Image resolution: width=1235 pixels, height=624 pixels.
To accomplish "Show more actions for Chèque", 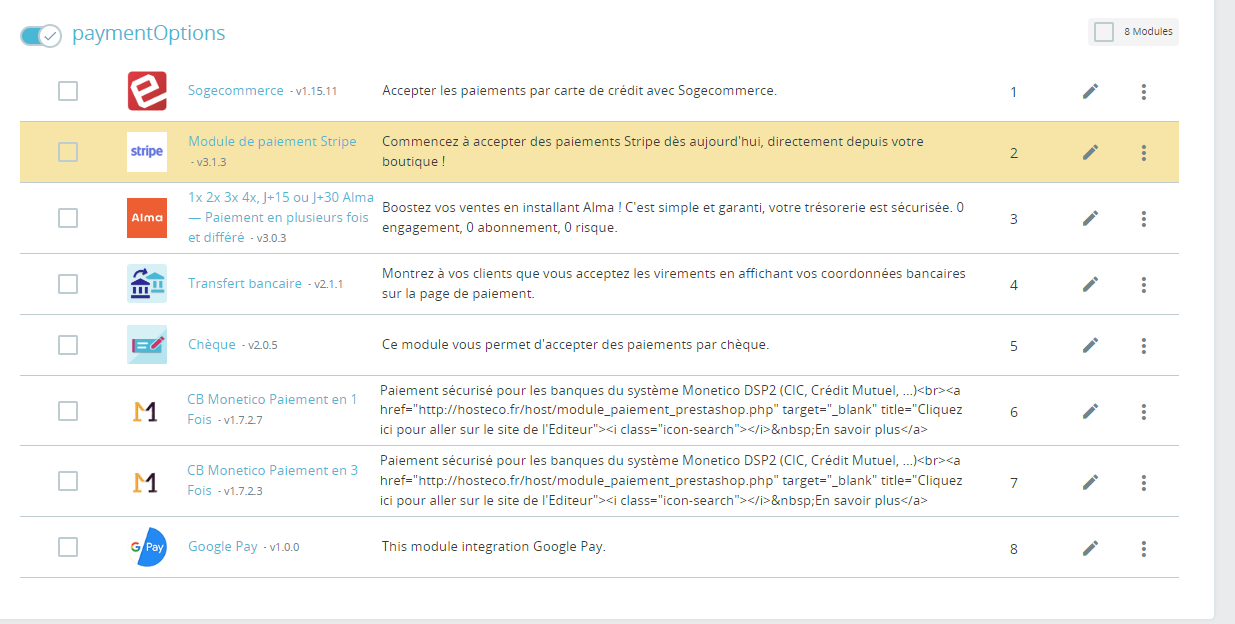I will point(1143,345).
